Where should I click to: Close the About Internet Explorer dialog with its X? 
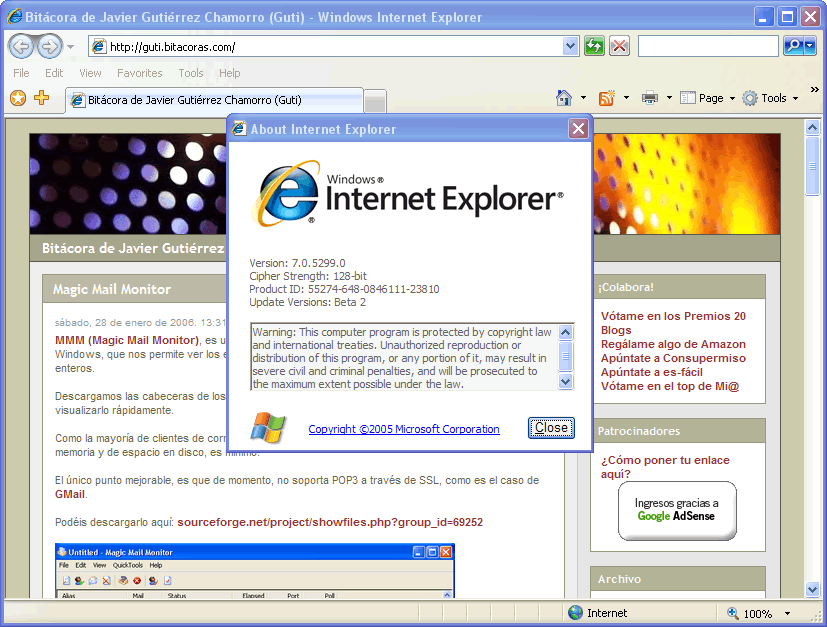[x=579, y=129]
